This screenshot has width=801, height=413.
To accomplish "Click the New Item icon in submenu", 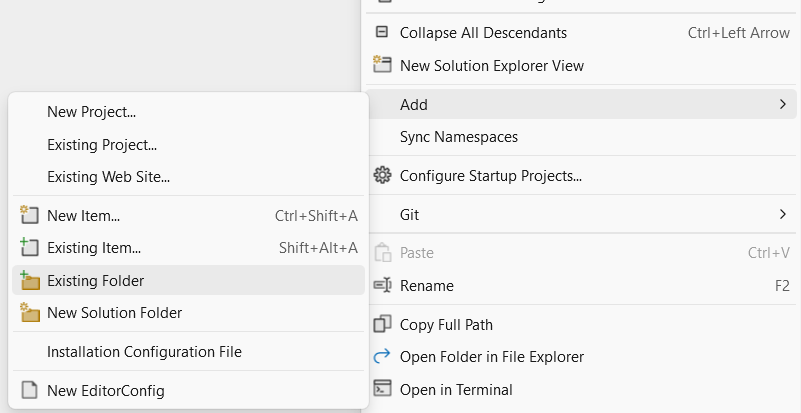I will tap(29, 215).
